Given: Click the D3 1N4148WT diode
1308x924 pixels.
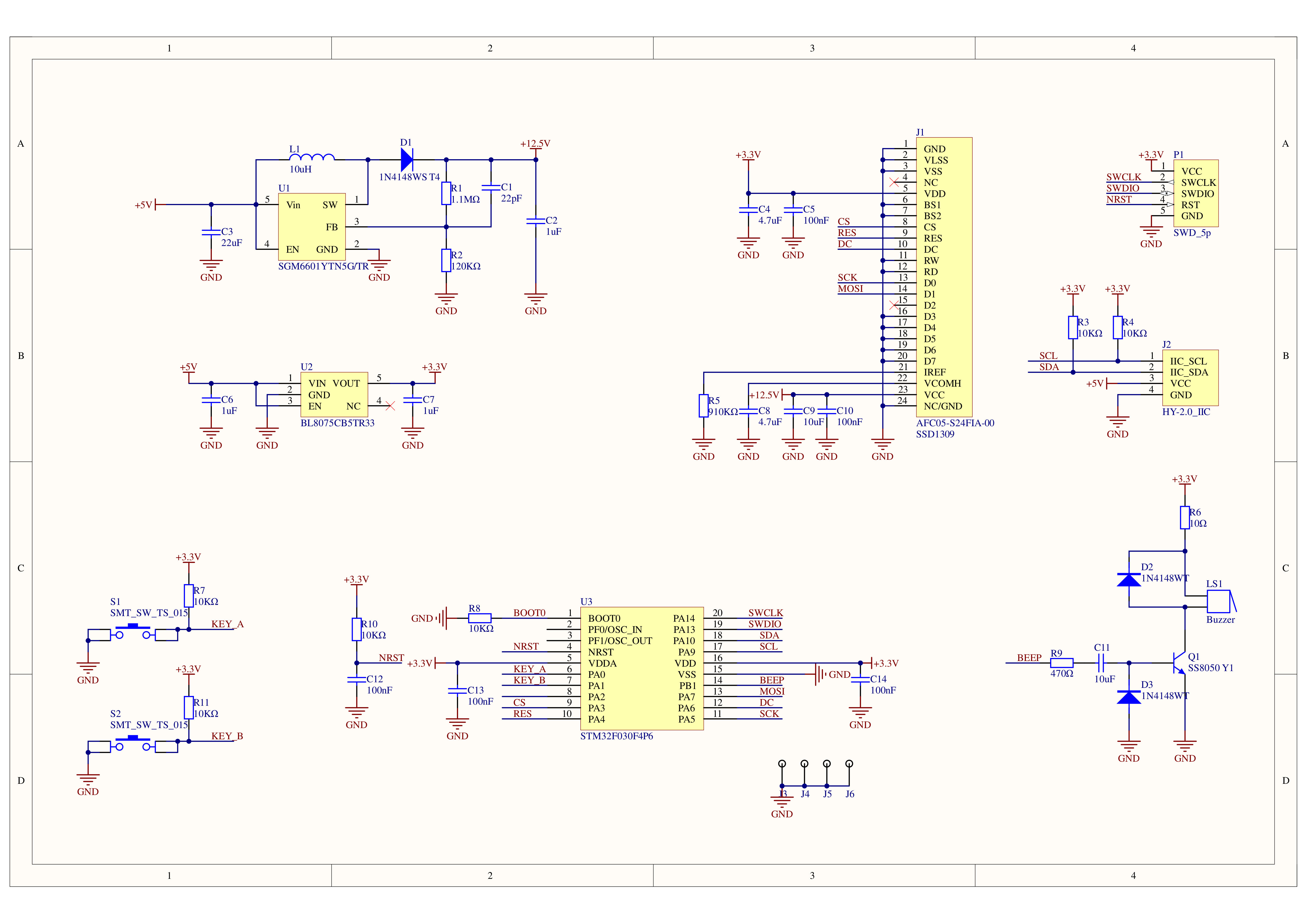Looking at the screenshot, I should click(1129, 697).
